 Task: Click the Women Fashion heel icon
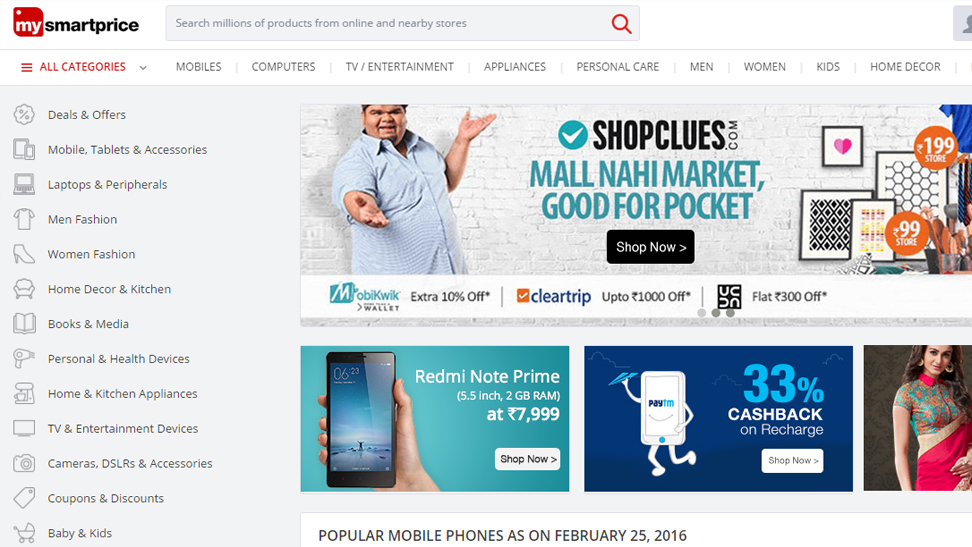24,254
